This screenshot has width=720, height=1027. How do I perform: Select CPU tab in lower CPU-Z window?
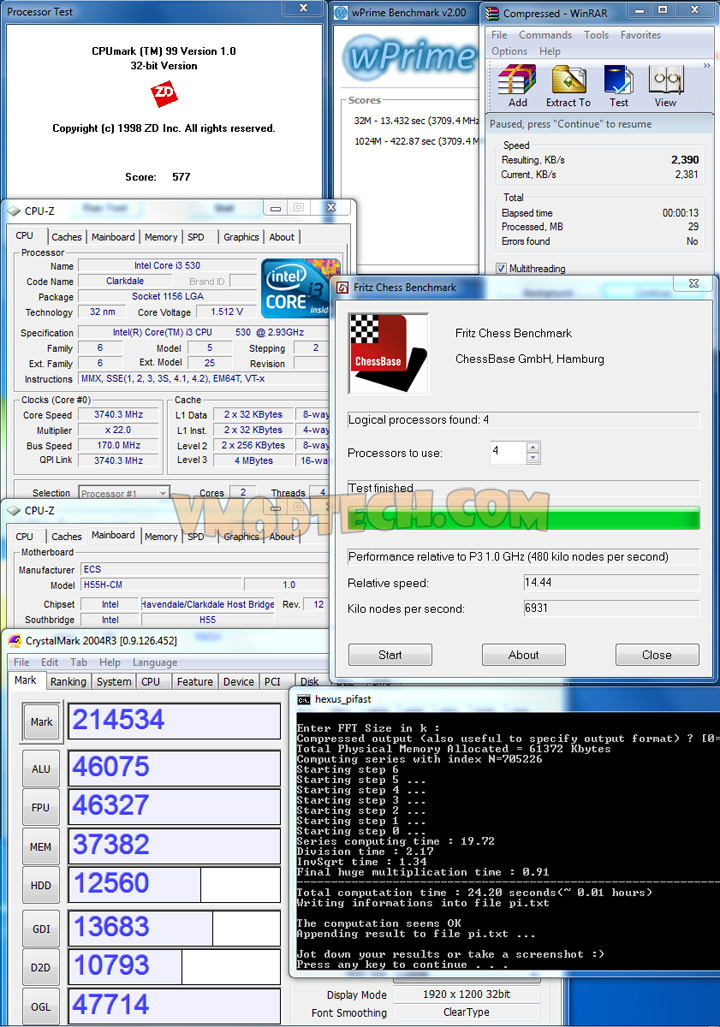(x=24, y=536)
